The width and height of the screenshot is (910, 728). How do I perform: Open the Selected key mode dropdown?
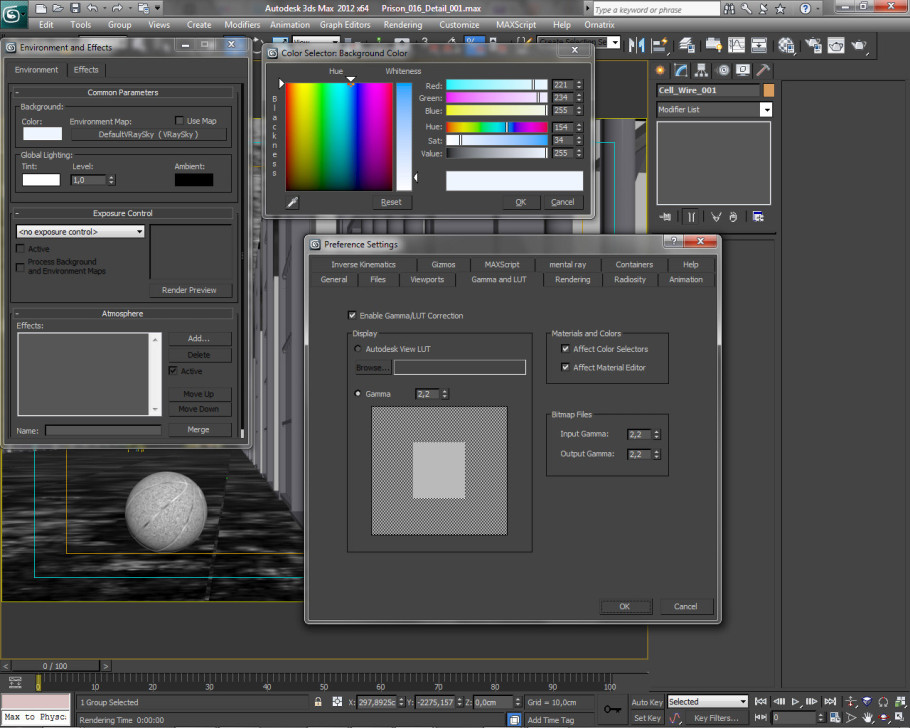(x=707, y=702)
